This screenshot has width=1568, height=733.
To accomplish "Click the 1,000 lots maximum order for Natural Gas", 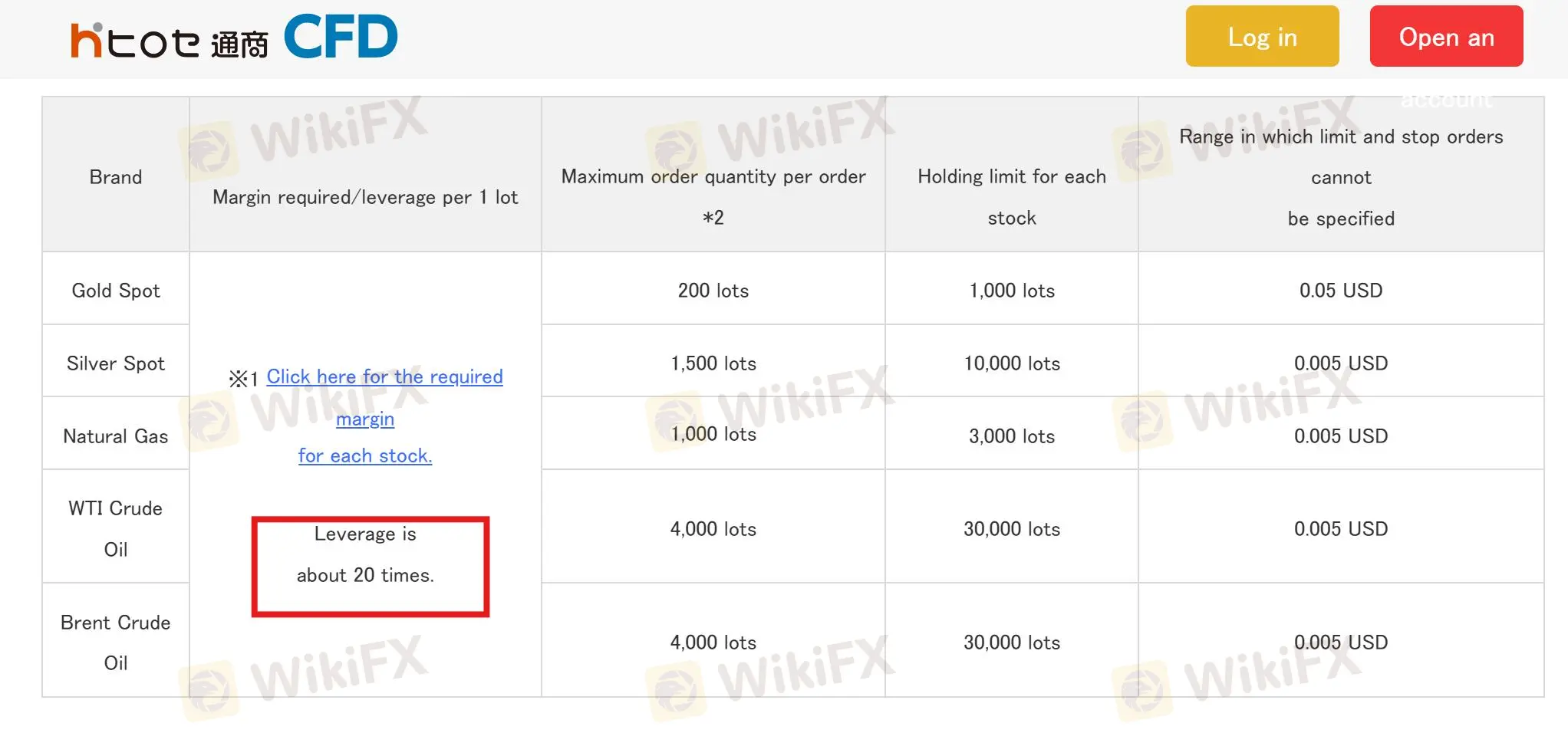I will 713,434.
